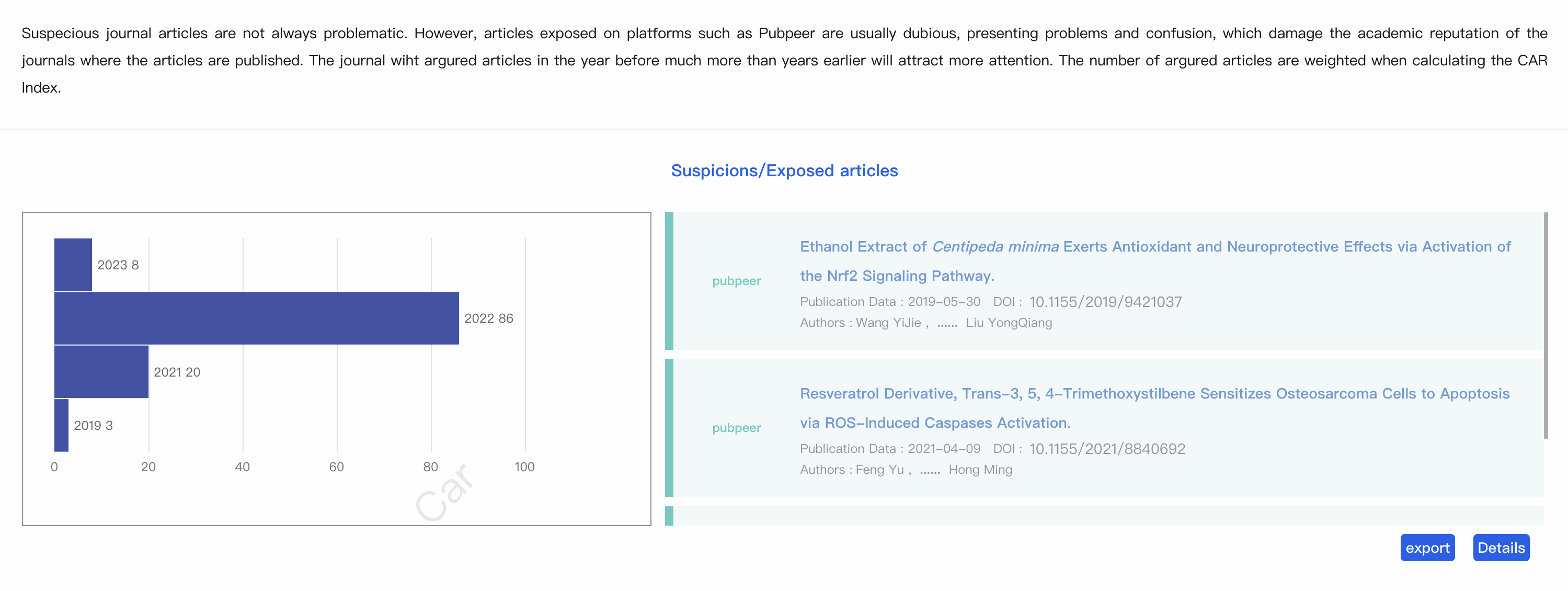This screenshot has height=591, width=1568.
Task: Select the 2021 bar in the chart
Action: click(x=101, y=372)
